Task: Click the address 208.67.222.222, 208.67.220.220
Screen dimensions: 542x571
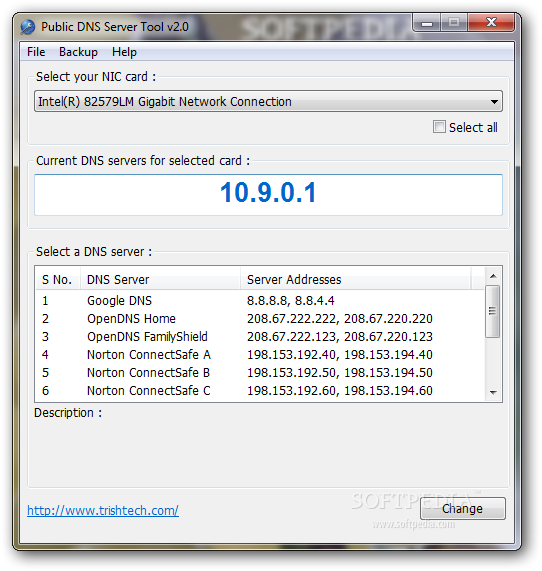Action: click(x=339, y=319)
